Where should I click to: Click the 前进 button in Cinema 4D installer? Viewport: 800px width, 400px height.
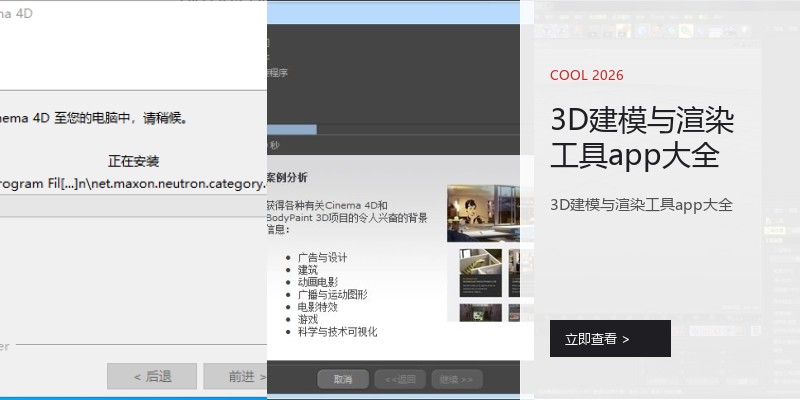point(235,377)
